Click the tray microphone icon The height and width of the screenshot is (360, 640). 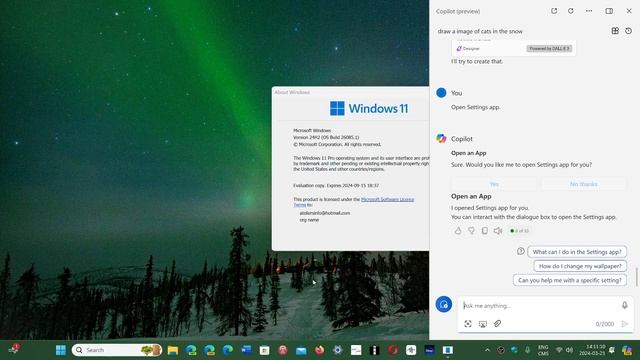point(528,350)
